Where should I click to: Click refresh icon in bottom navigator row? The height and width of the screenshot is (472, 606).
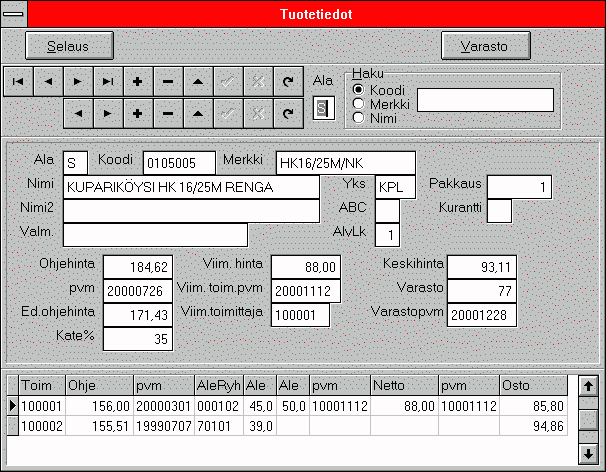288,113
